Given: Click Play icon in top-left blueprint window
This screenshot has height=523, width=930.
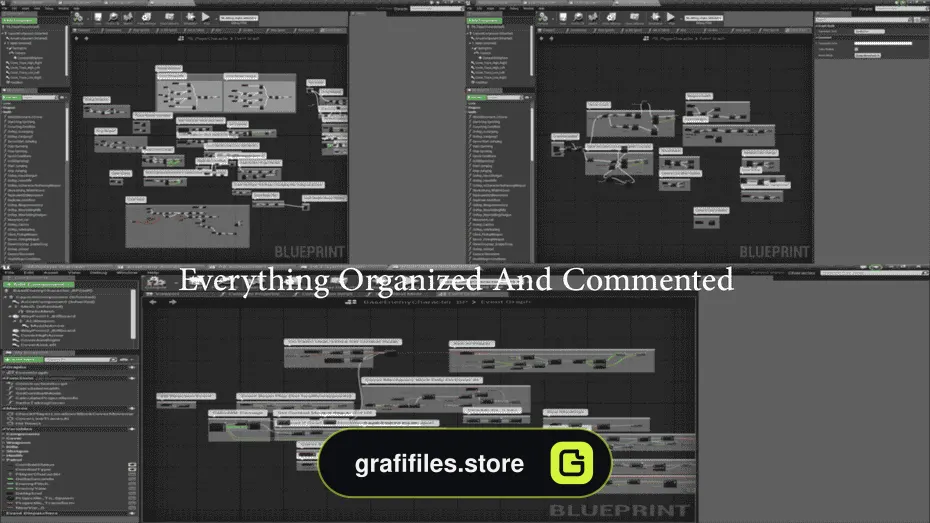Looking at the screenshot, I should (x=206, y=18).
